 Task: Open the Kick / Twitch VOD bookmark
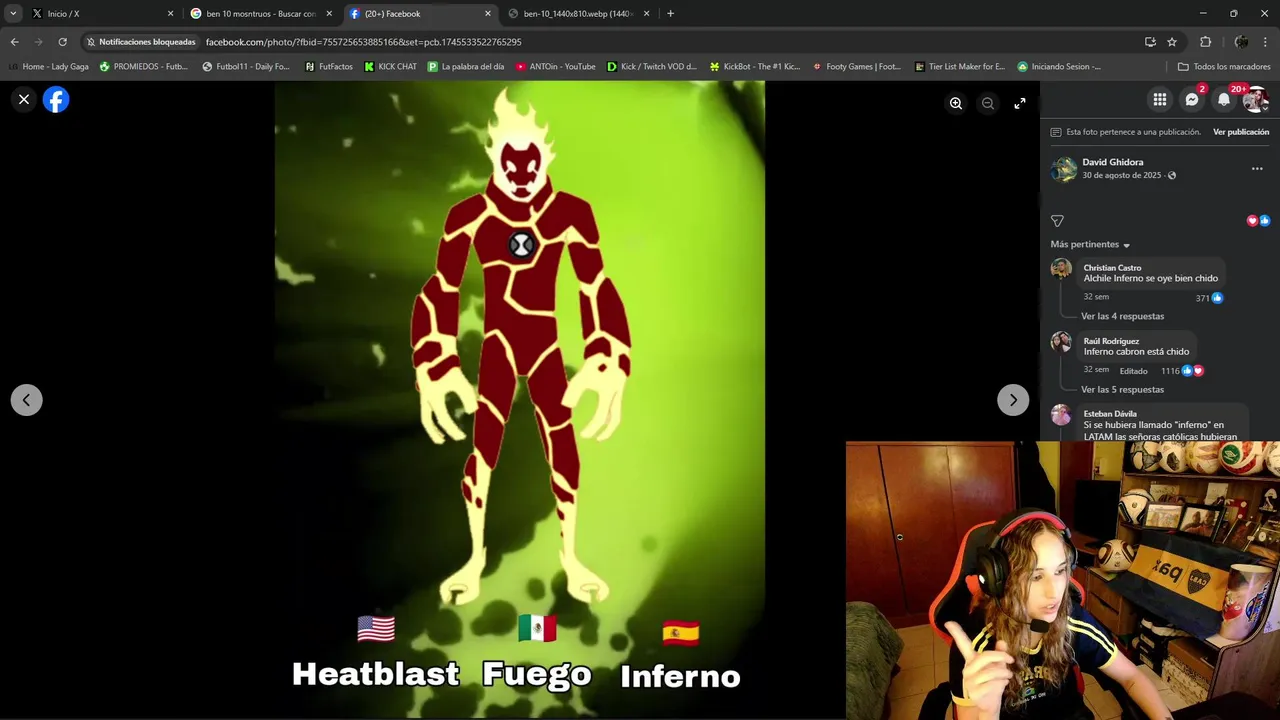(x=652, y=67)
